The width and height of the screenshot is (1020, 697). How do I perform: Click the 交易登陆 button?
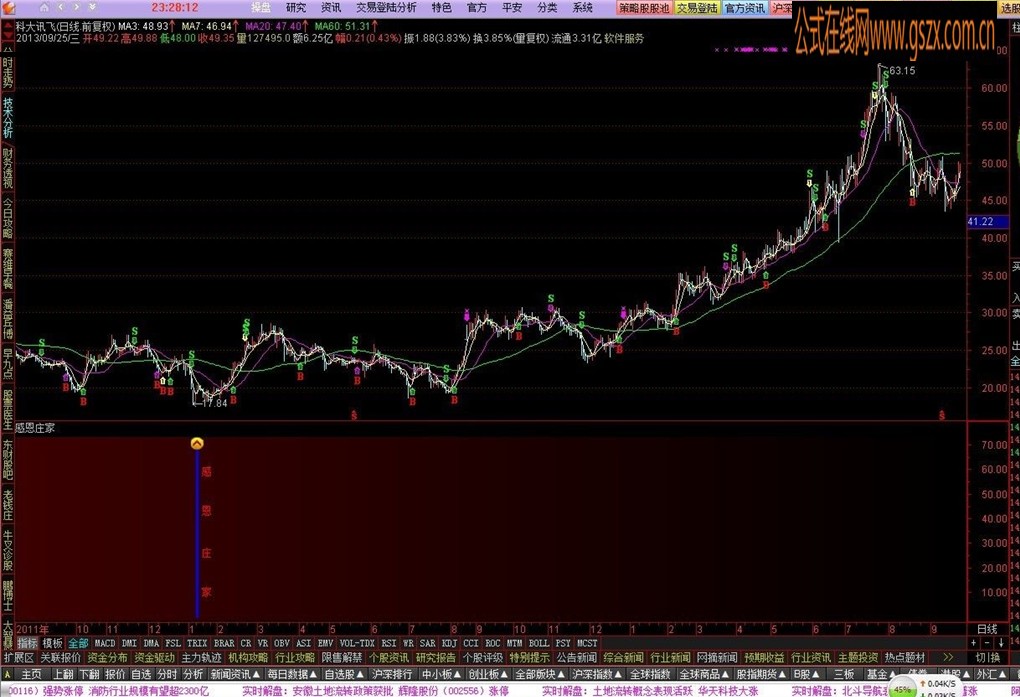click(x=697, y=8)
